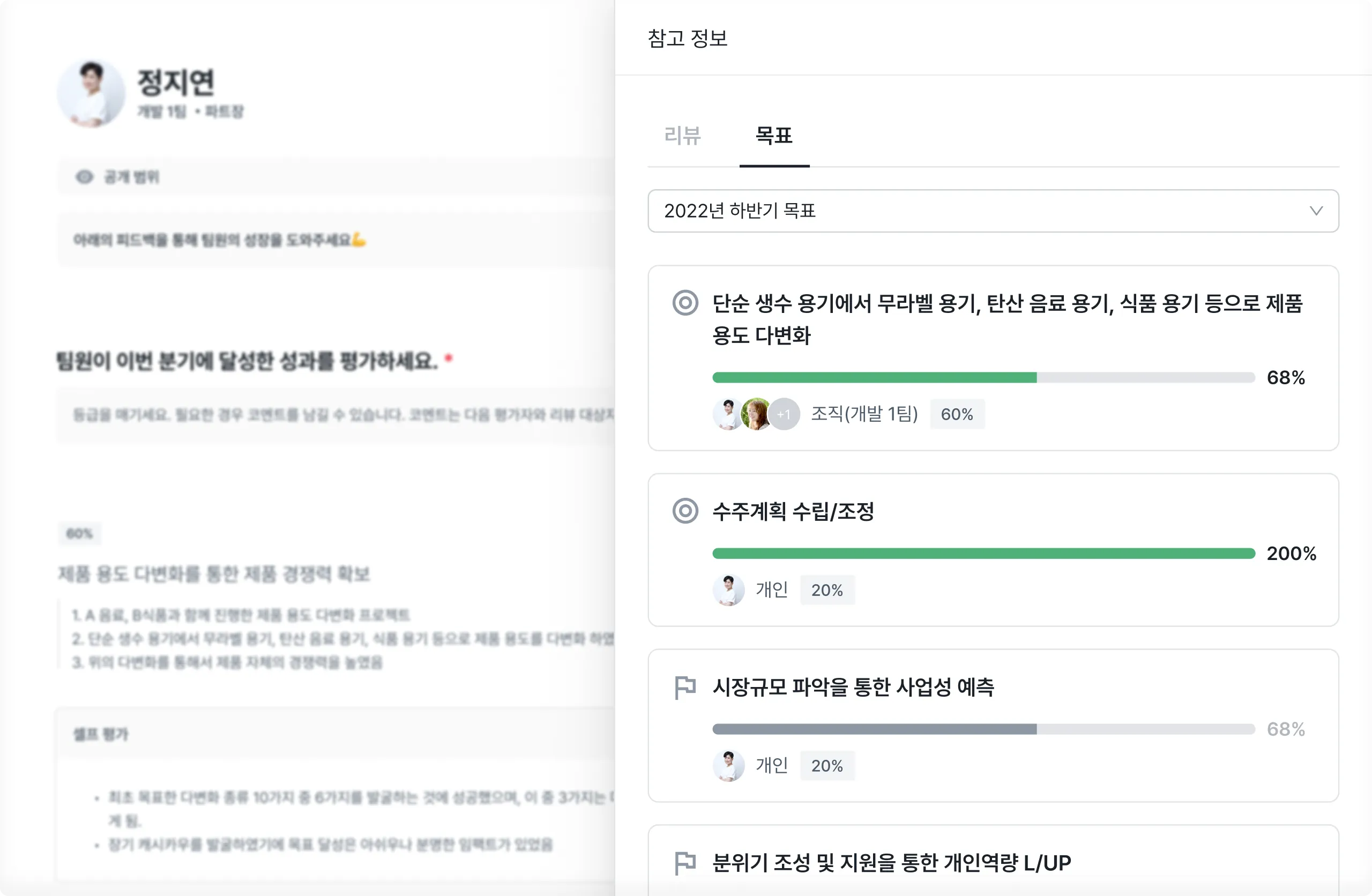1372x896 pixels.
Task: Click the grade comment field under the performance question
Action: (x=335, y=415)
